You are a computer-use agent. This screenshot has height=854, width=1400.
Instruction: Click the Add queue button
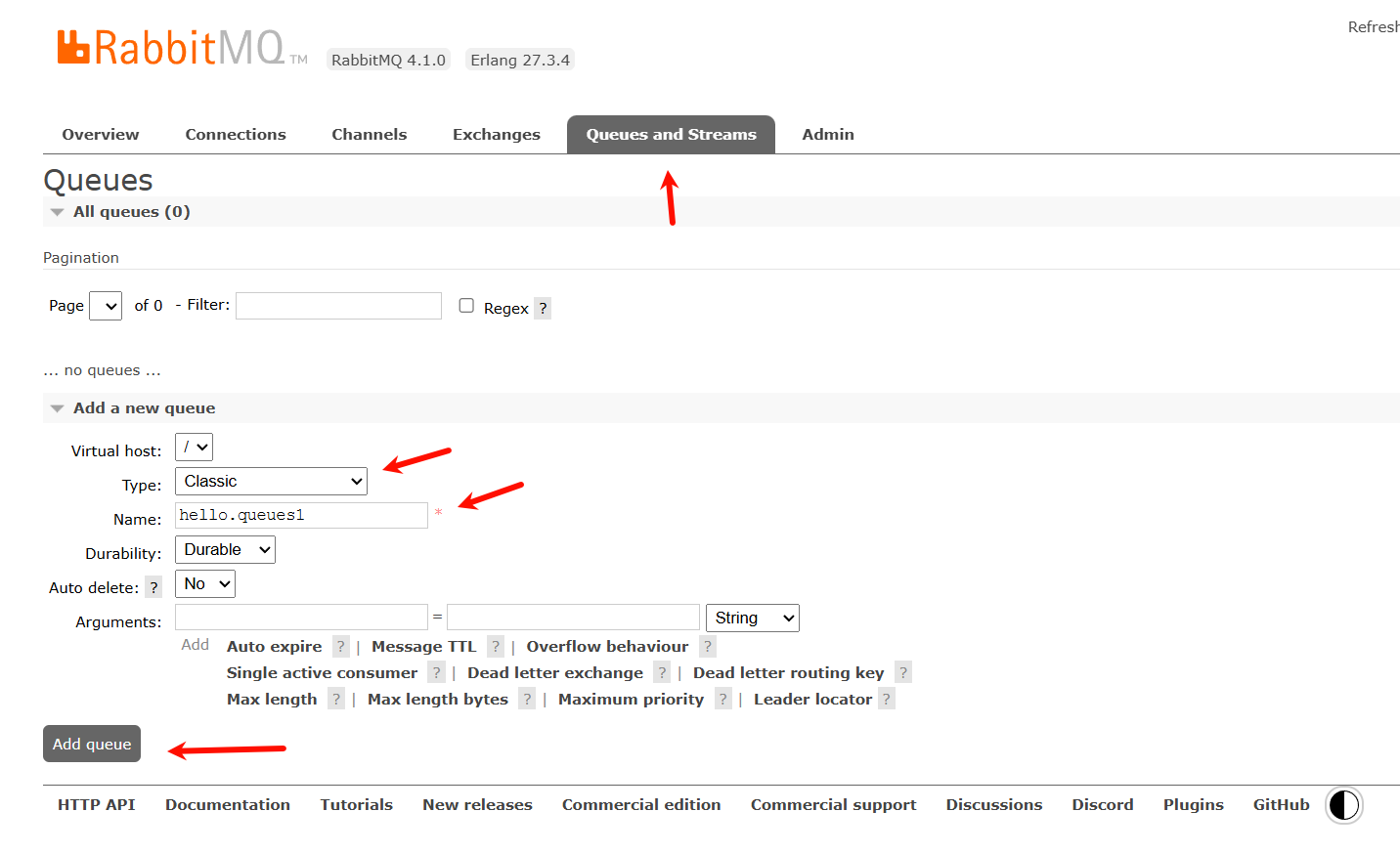pos(92,744)
